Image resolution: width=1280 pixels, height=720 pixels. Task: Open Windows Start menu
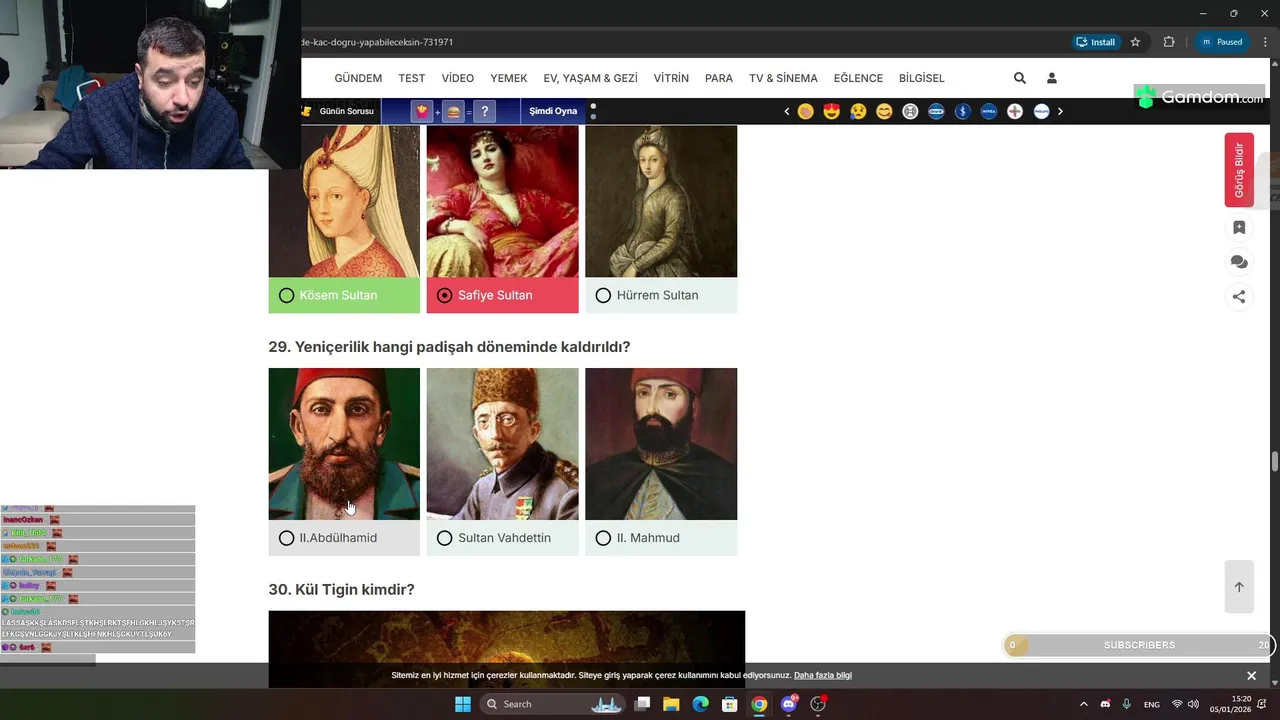(x=463, y=704)
